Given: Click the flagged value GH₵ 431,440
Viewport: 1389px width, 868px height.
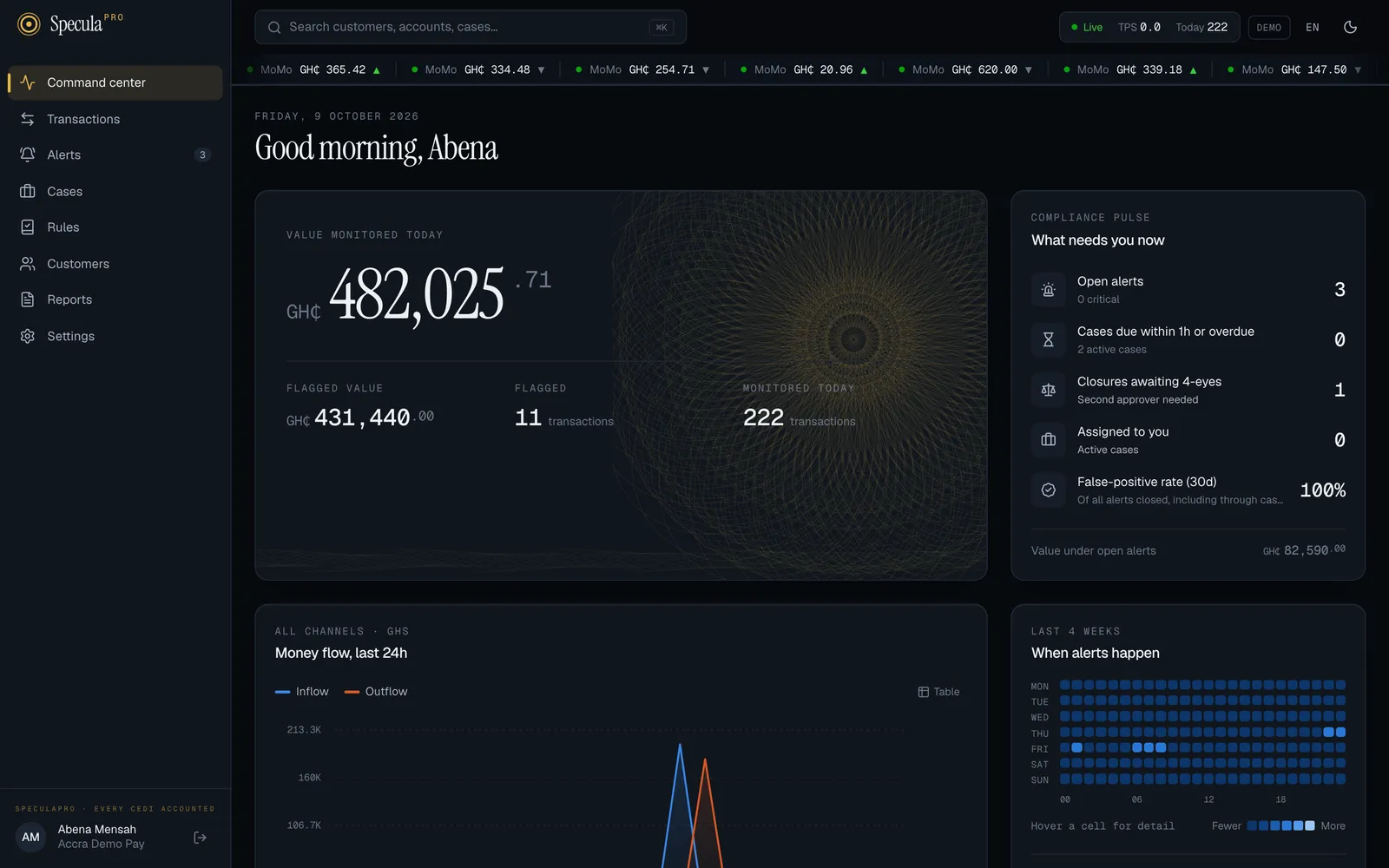Looking at the screenshot, I should [x=360, y=418].
